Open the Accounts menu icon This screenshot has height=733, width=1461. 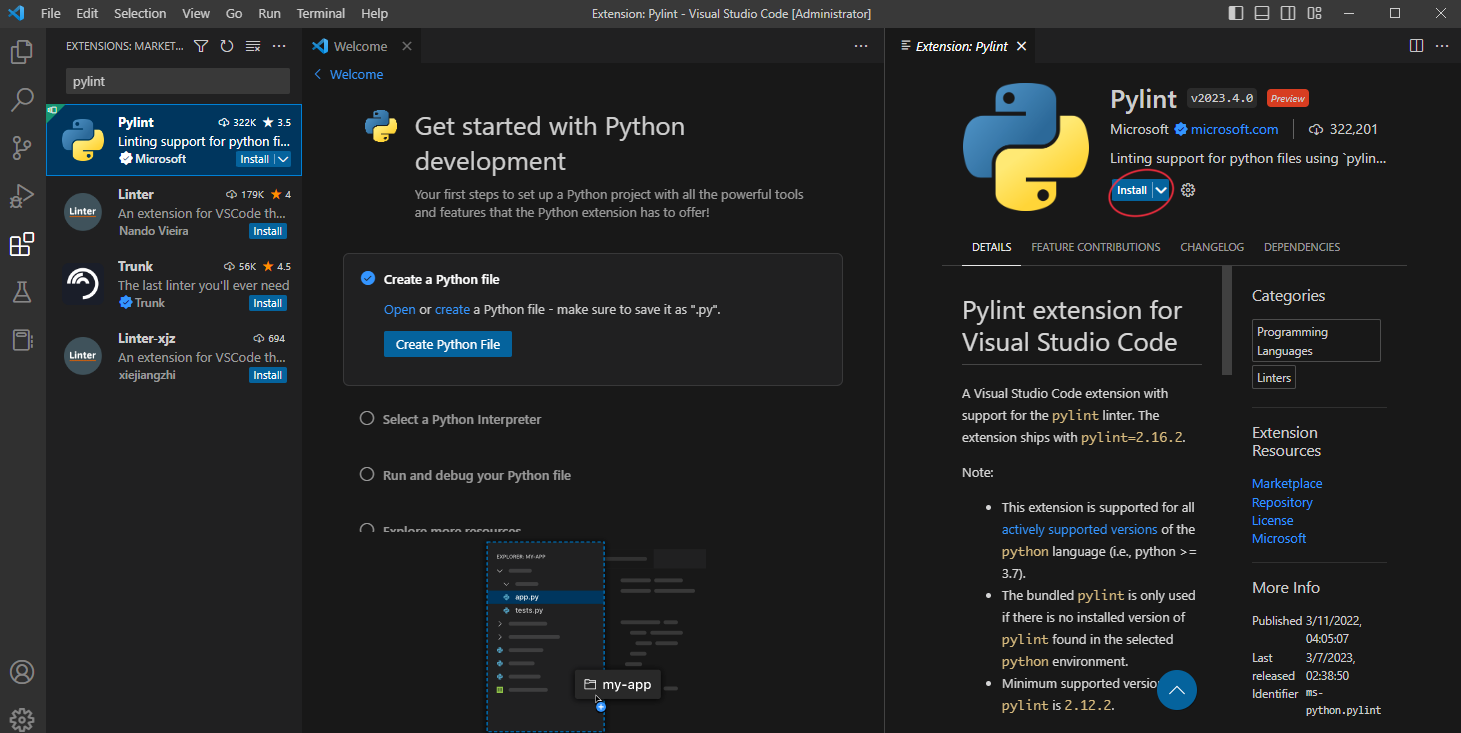coord(22,672)
